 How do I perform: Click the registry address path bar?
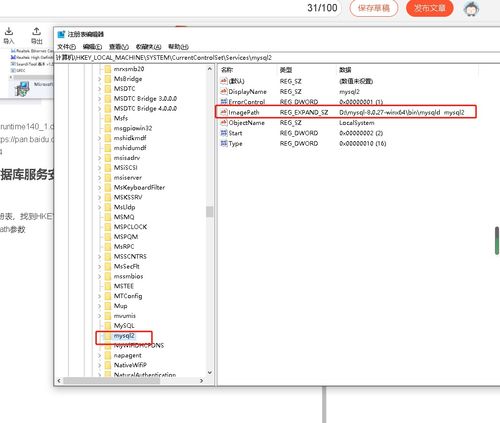(x=277, y=58)
